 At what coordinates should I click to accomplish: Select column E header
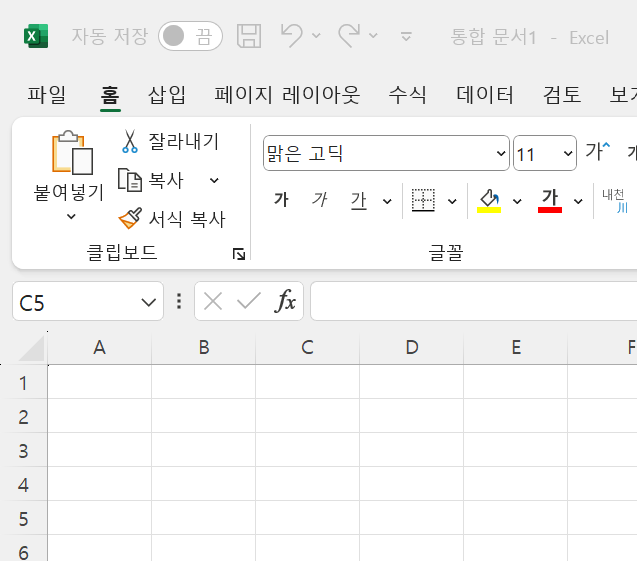click(x=516, y=348)
